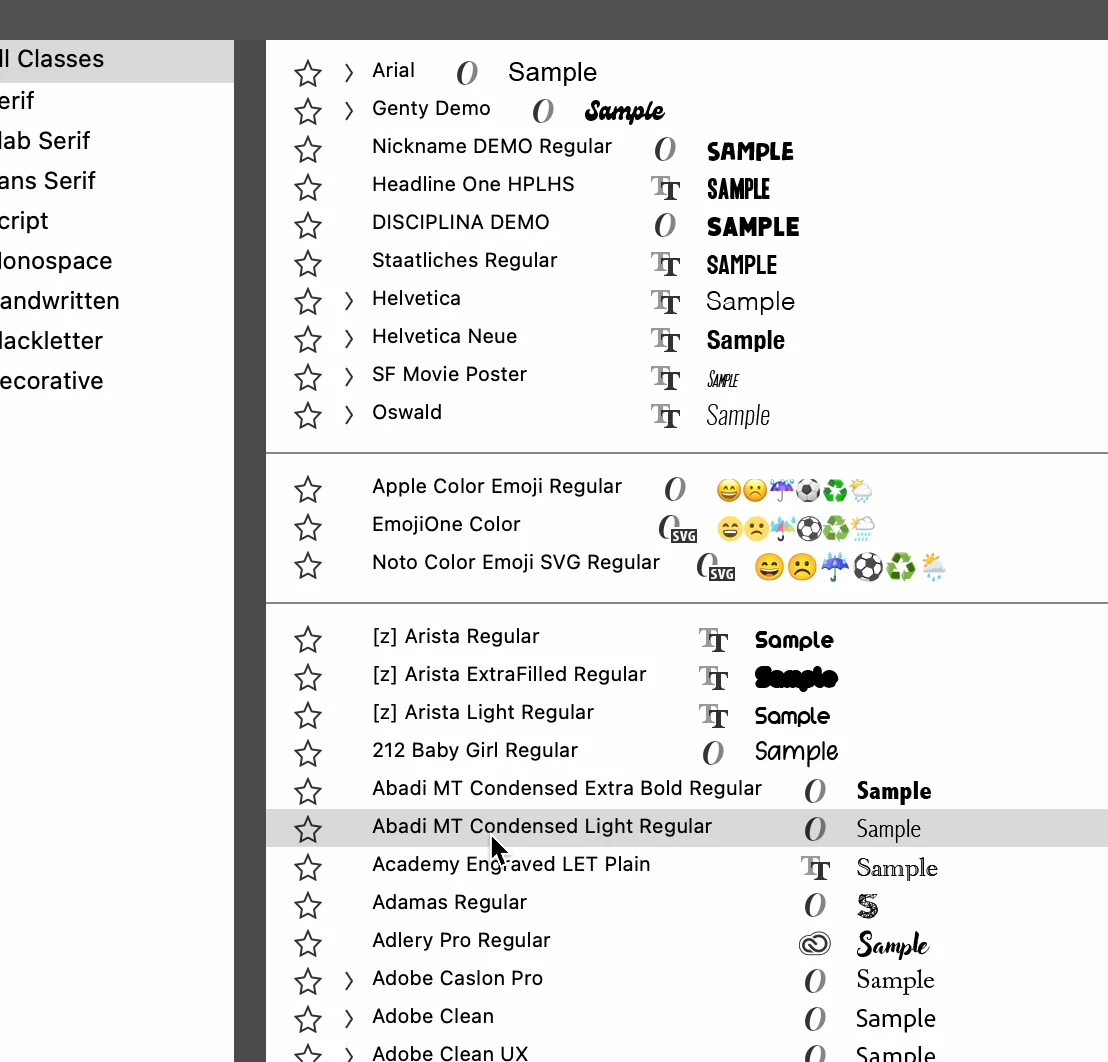Click OpenType icon for 212 Baby Girl
Viewport: 1108px width, 1062px height.
(713, 753)
